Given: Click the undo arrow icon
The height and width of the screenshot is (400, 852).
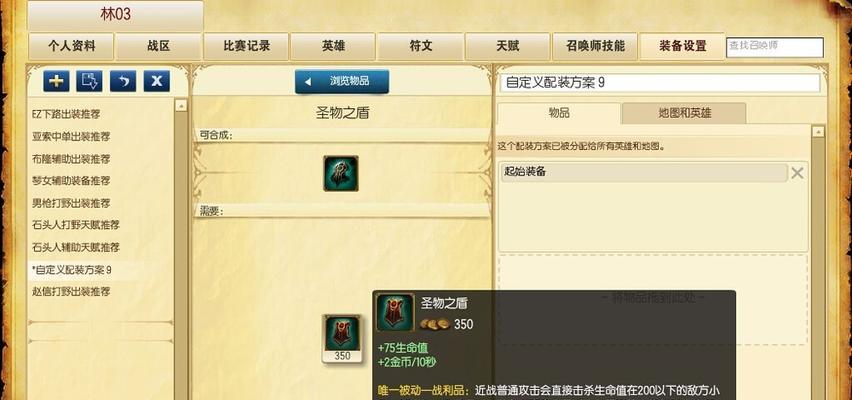Looking at the screenshot, I should (123, 82).
